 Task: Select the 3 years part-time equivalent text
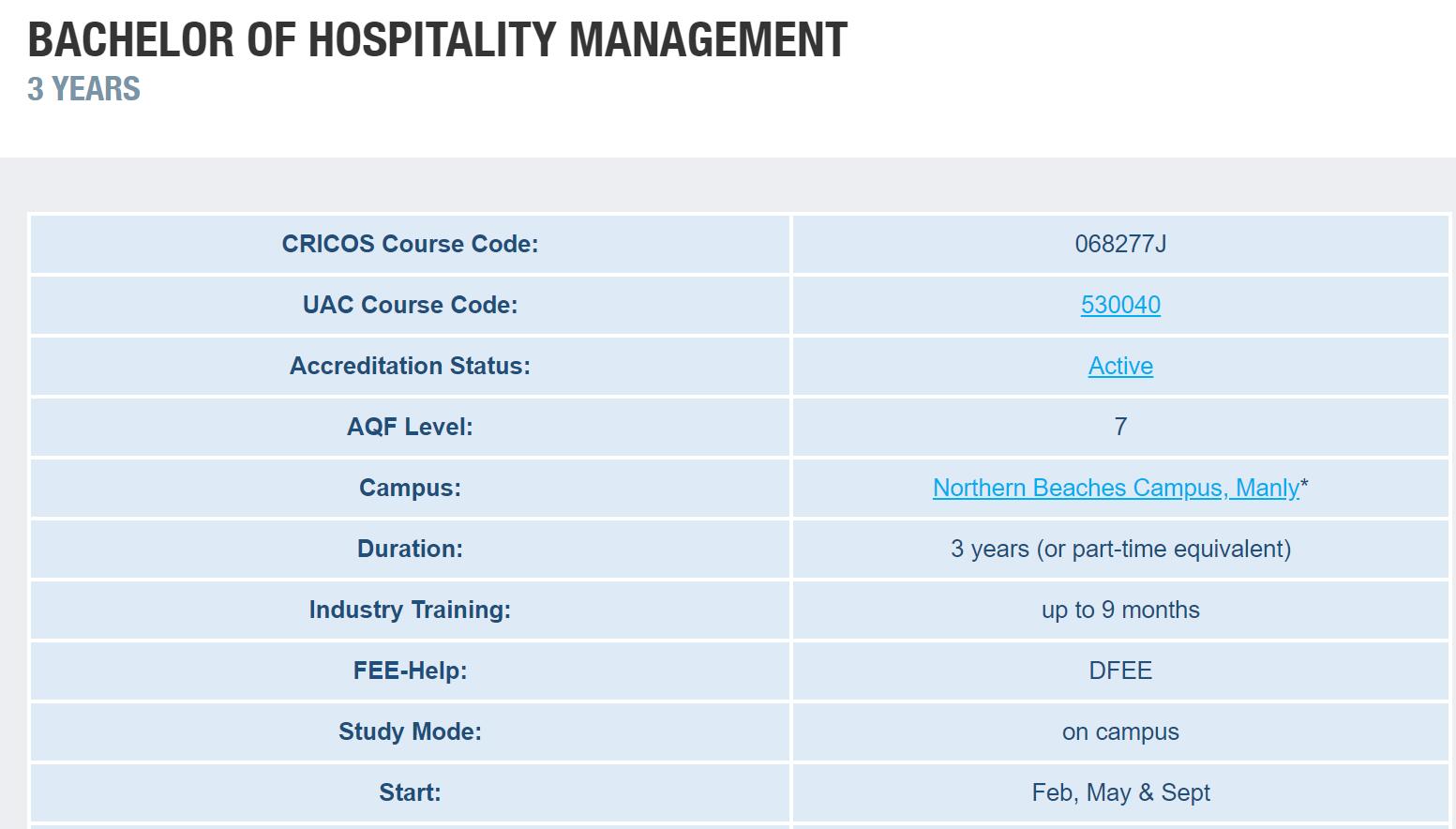point(1119,549)
